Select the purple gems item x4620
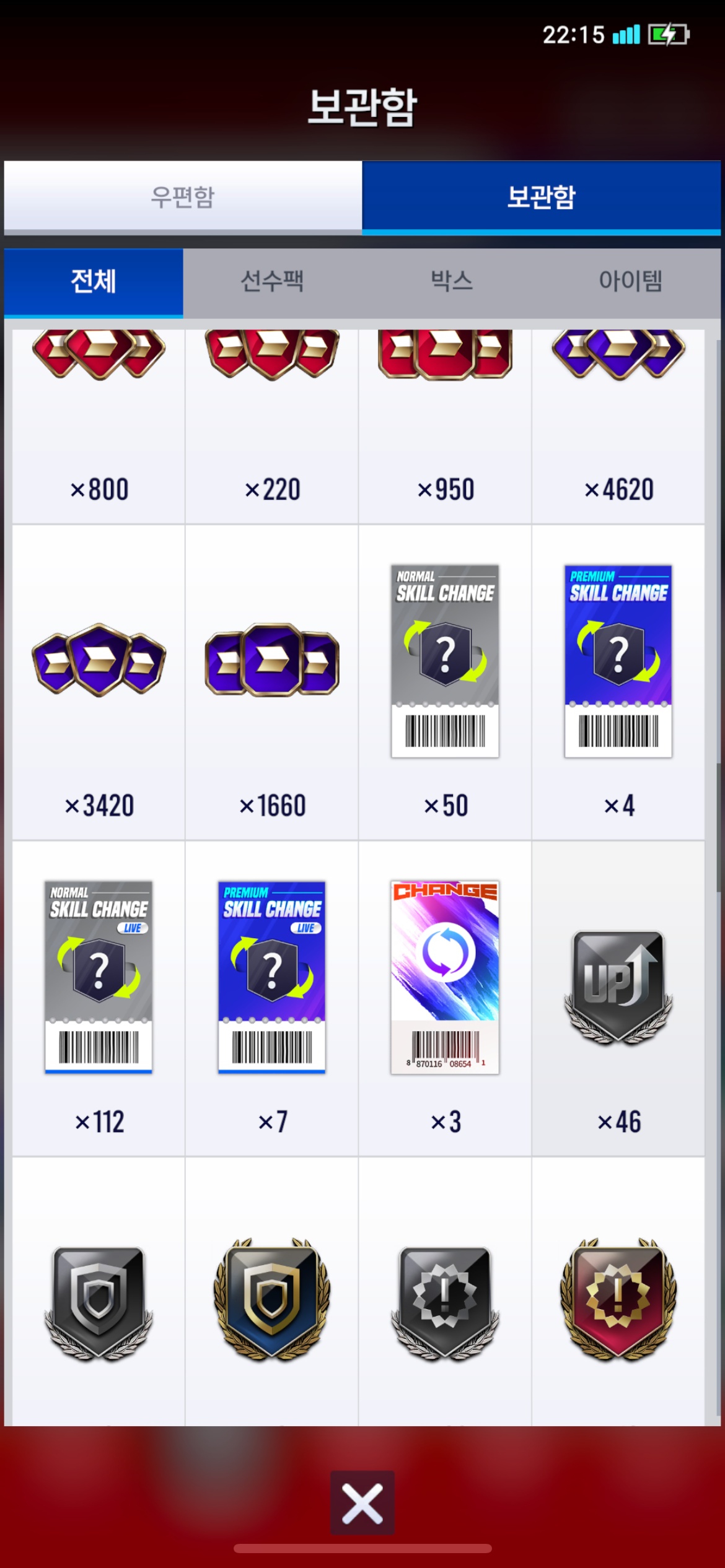725x1568 pixels. click(x=618, y=427)
